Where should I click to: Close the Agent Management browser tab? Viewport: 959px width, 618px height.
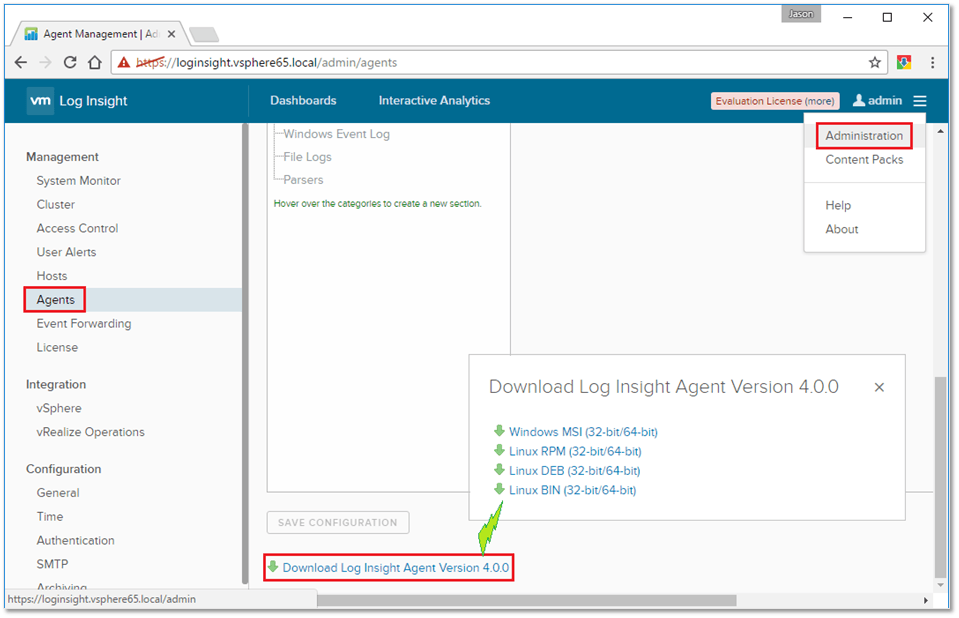click(x=171, y=34)
